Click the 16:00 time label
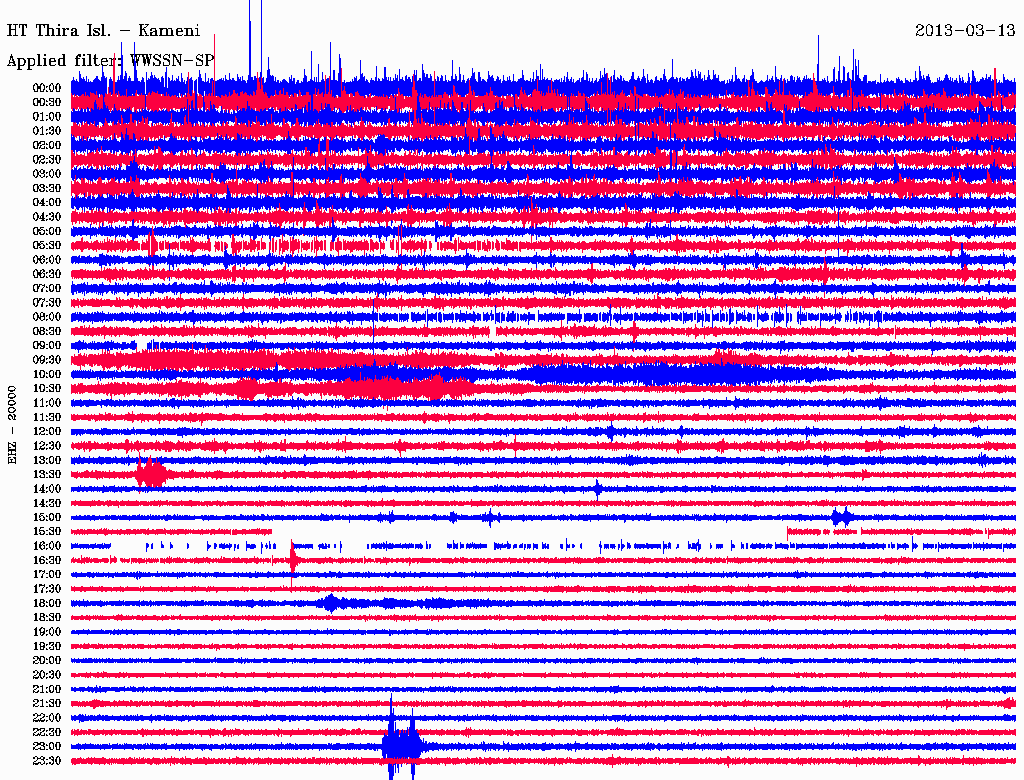Screen dimensions: 1024x780 tap(47, 546)
